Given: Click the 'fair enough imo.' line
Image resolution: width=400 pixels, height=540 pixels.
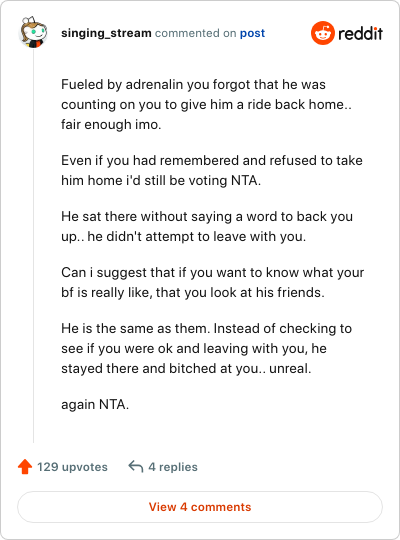Looking at the screenshot, I should coord(111,124).
